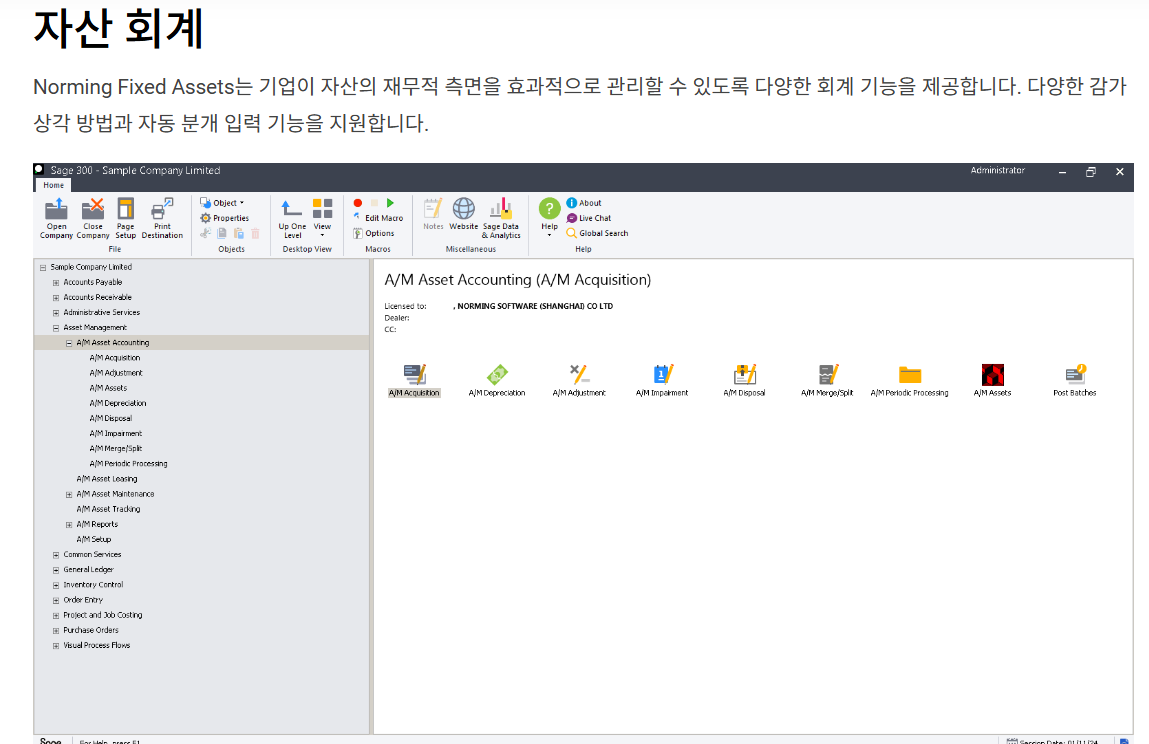
Task: Open Page Setup
Action: 125,218
